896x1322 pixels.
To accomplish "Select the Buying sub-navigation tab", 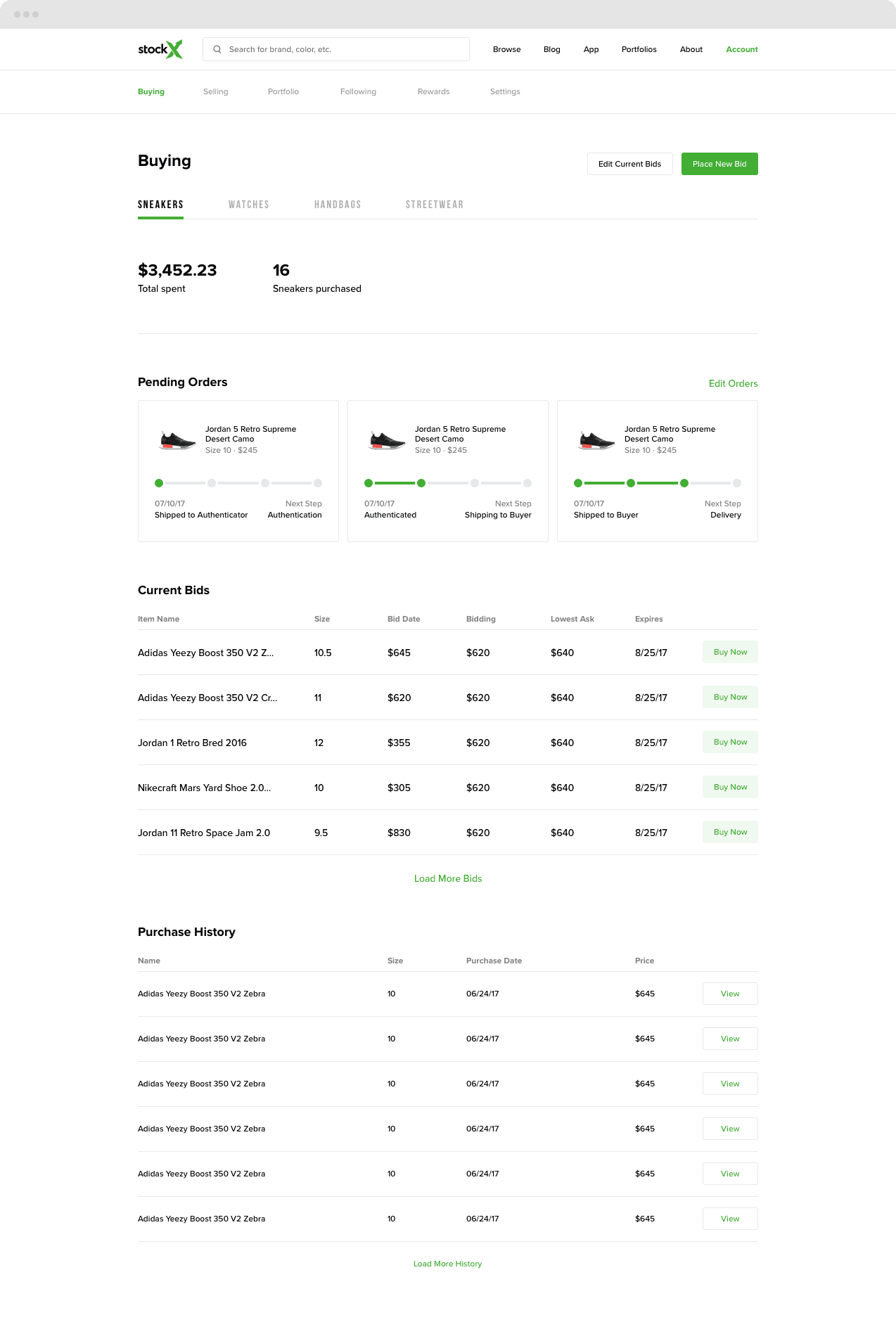I will click(151, 91).
